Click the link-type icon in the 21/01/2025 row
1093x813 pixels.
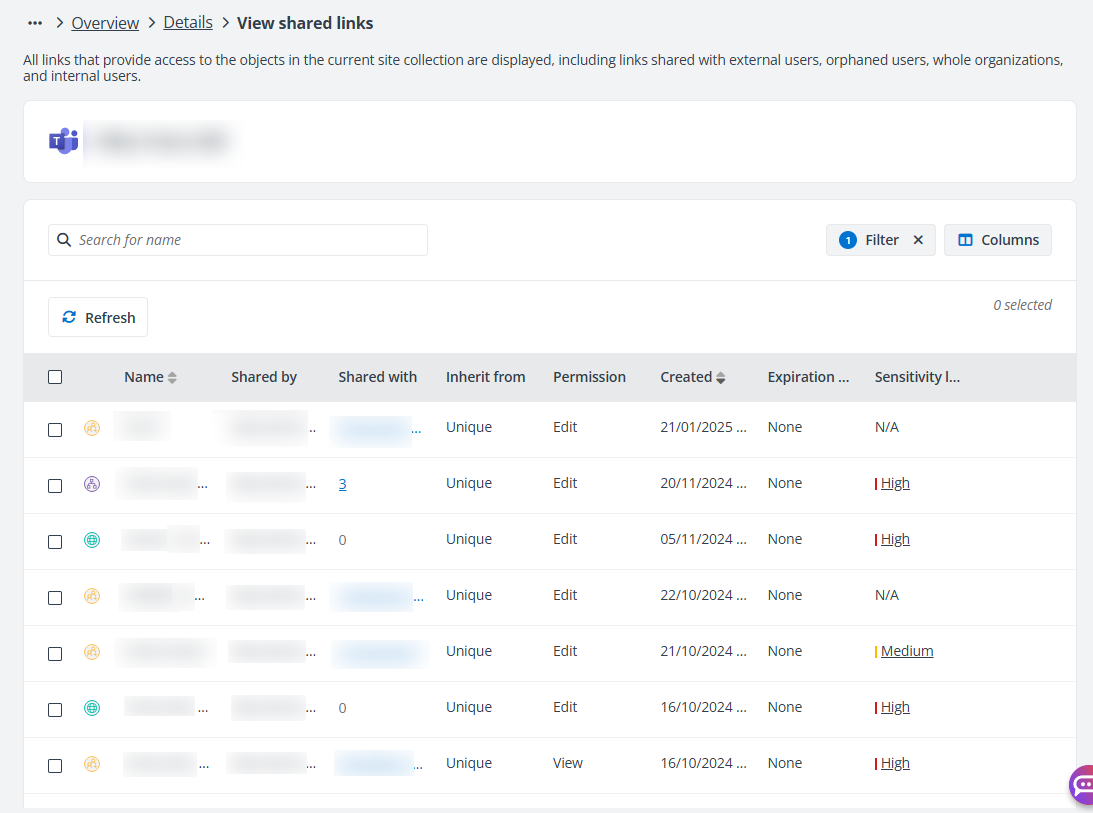92,428
